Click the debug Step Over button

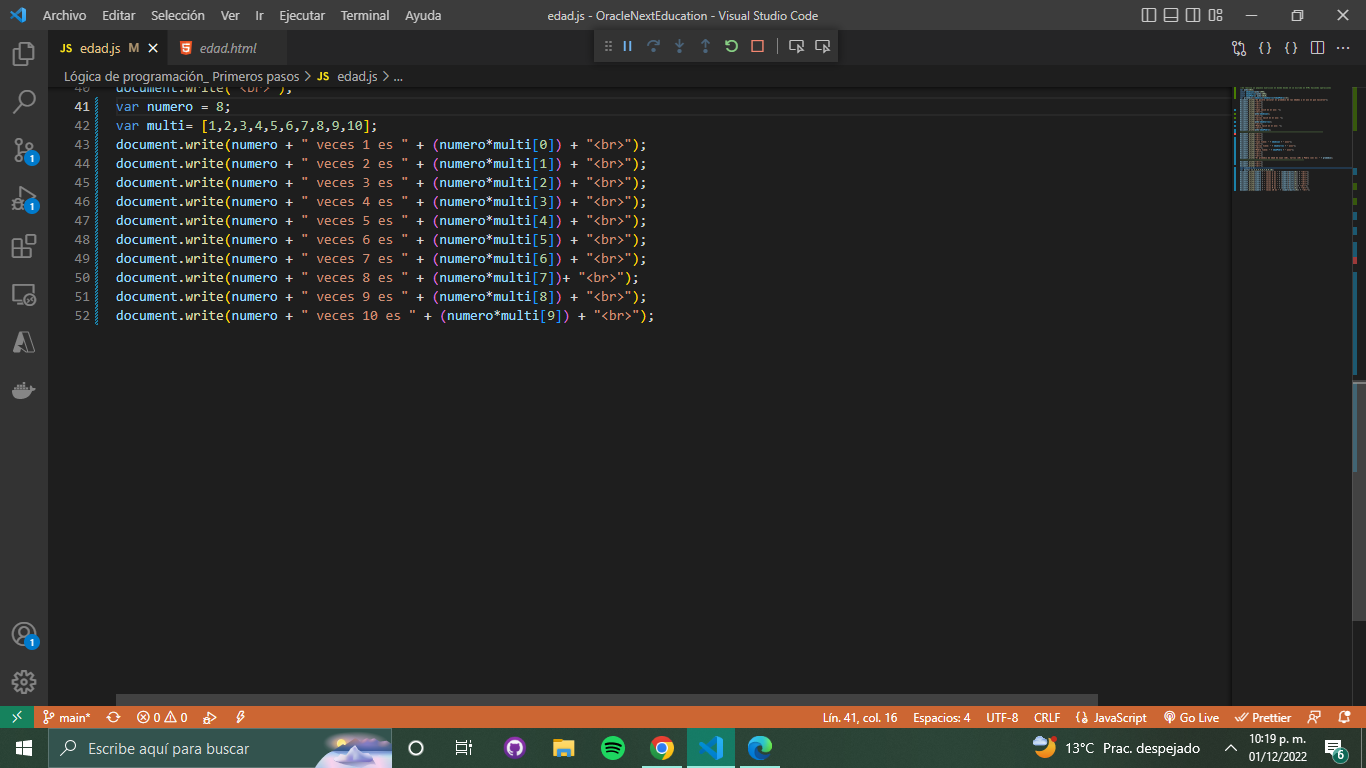(654, 46)
